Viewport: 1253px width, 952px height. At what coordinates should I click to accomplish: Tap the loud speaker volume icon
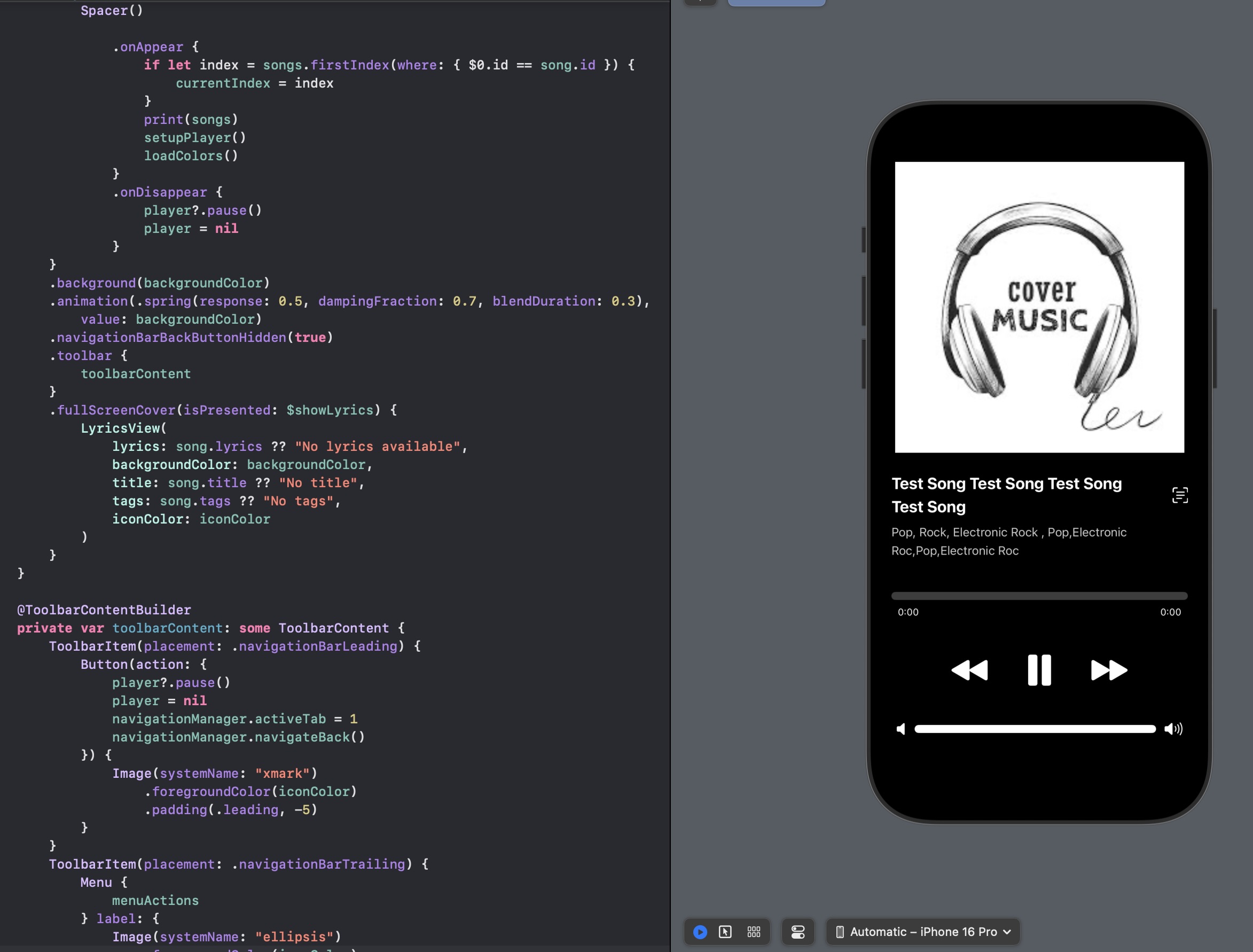point(1173,729)
